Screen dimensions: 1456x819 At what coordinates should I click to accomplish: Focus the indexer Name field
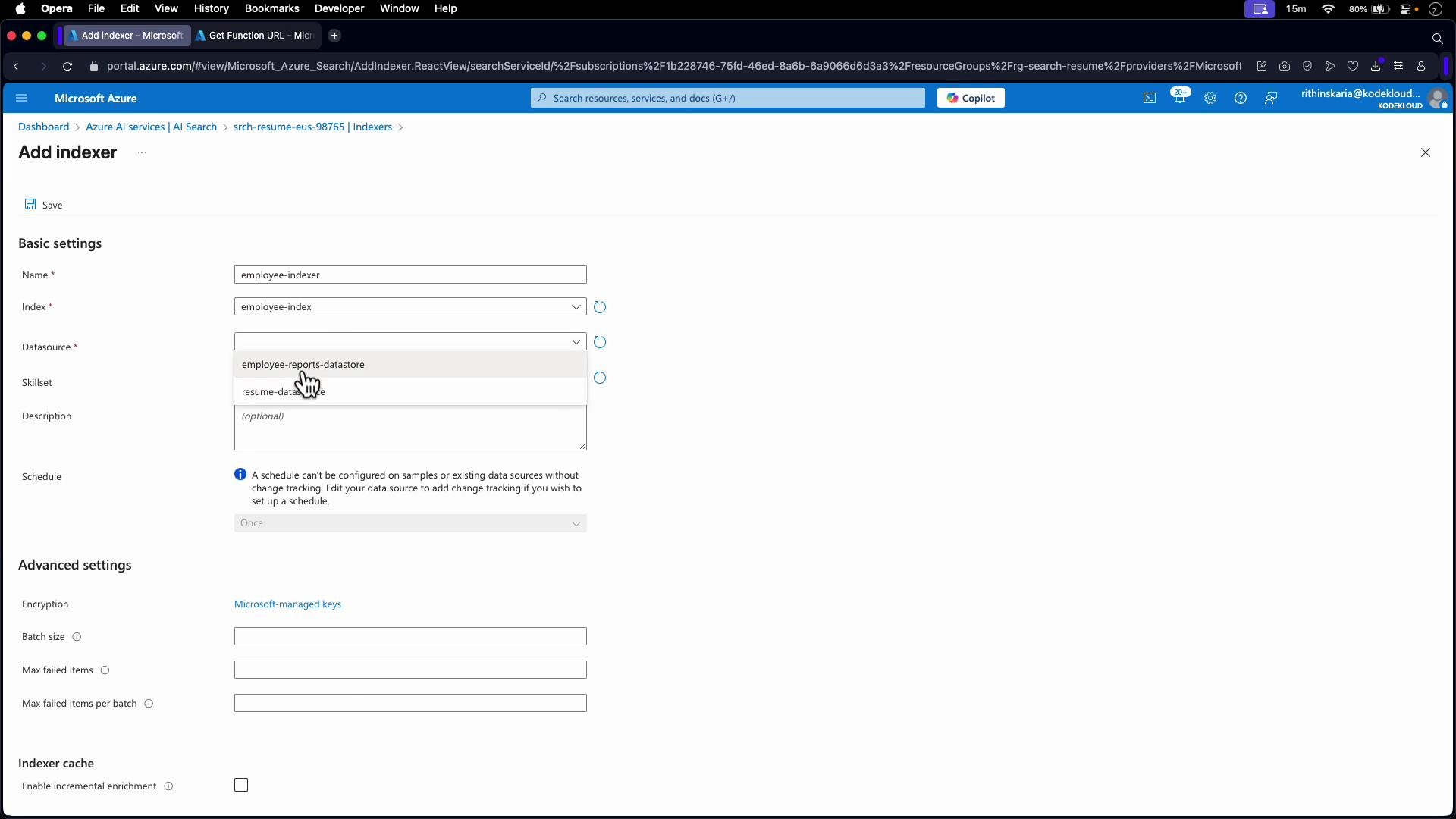[410, 275]
